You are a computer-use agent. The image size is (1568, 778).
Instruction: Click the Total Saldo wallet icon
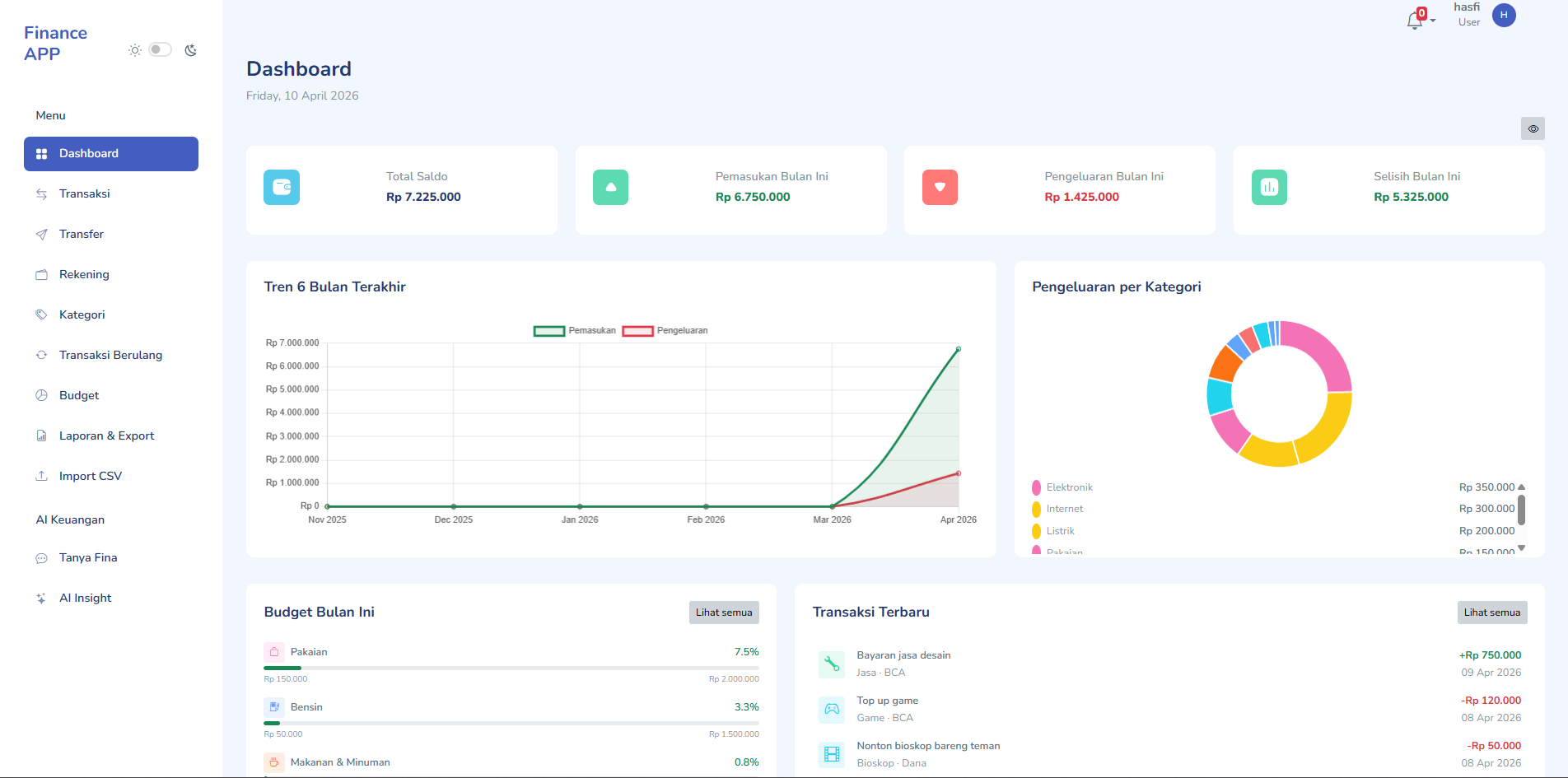pos(282,188)
